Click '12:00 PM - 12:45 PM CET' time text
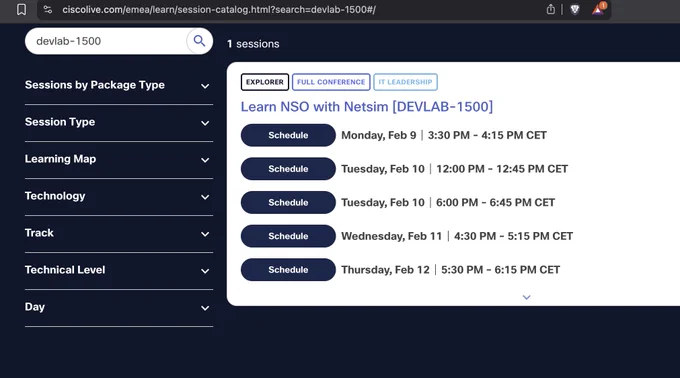The width and height of the screenshot is (680, 378). click(502, 169)
